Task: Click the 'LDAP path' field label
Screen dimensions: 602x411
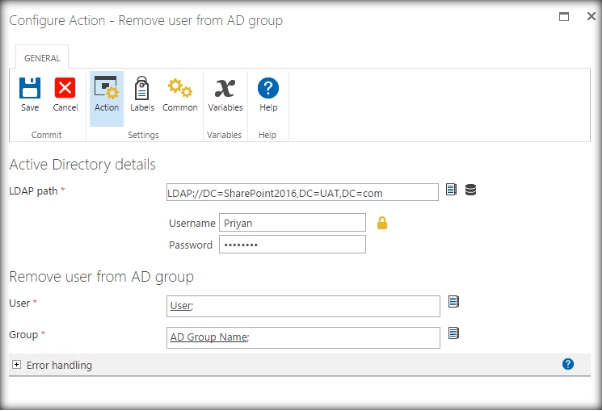Action: tap(33, 191)
